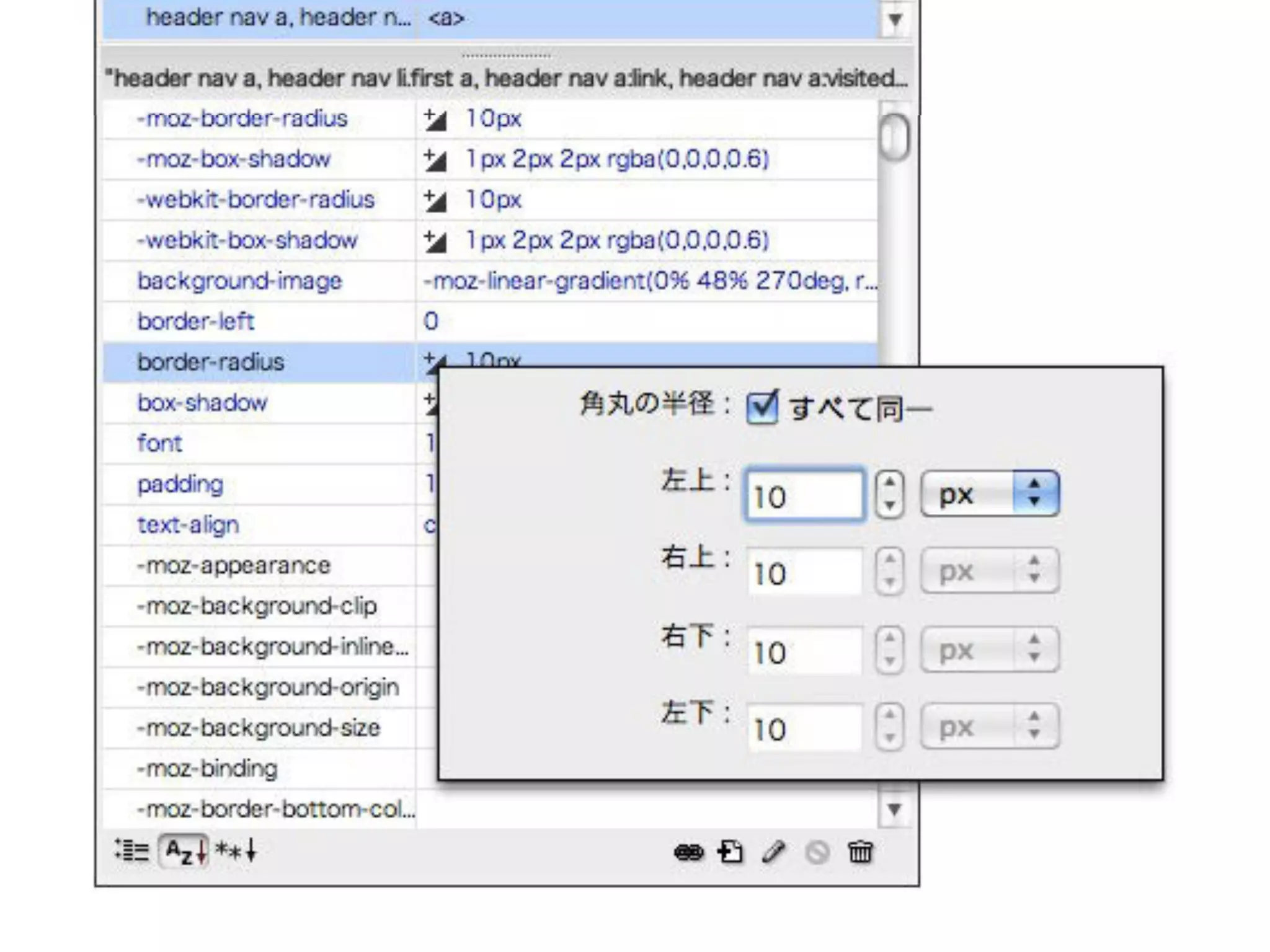This screenshot has height=952, width=1270.
Task: Click the text-align property name
Action: coord(187,525)
